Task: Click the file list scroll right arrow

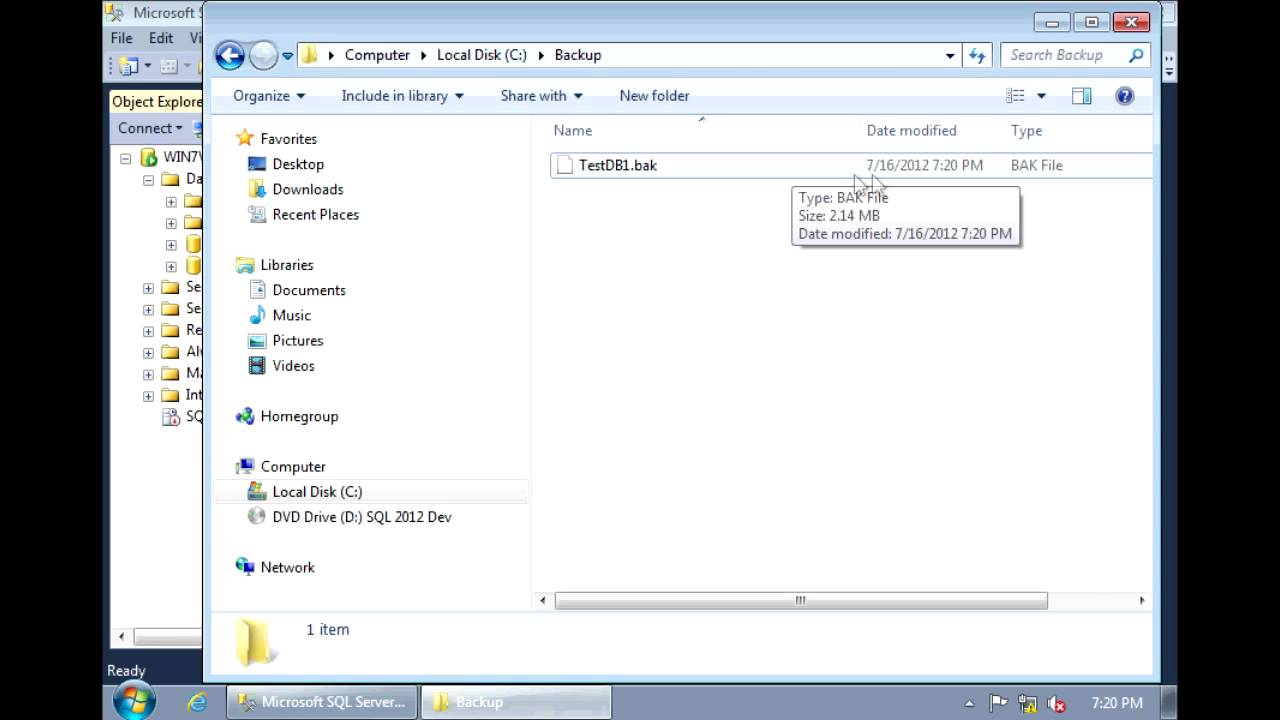Action: pyautogui.click(x=1142, y=600)
